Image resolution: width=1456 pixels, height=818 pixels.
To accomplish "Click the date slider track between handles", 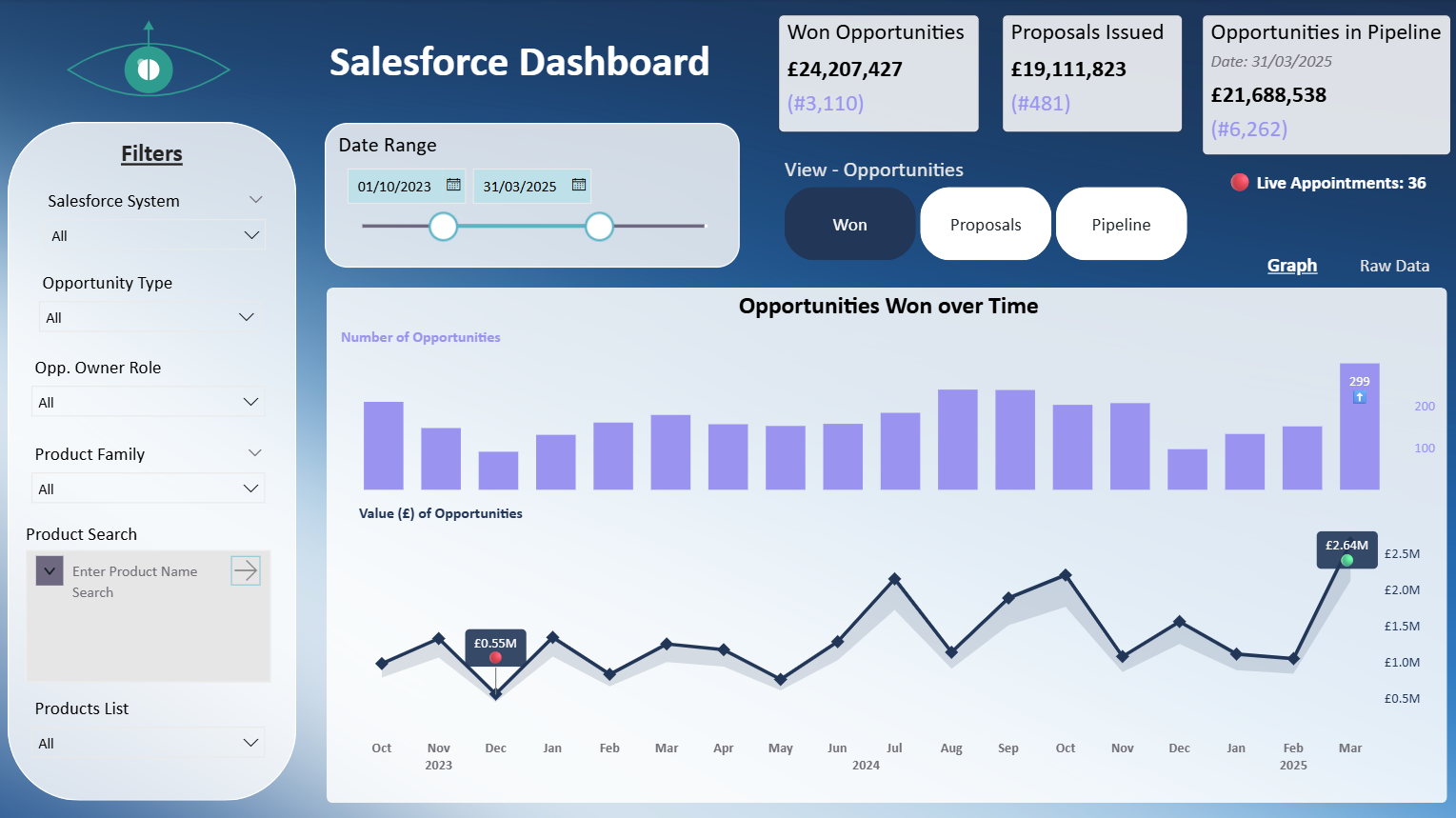I will coord(521,226).
